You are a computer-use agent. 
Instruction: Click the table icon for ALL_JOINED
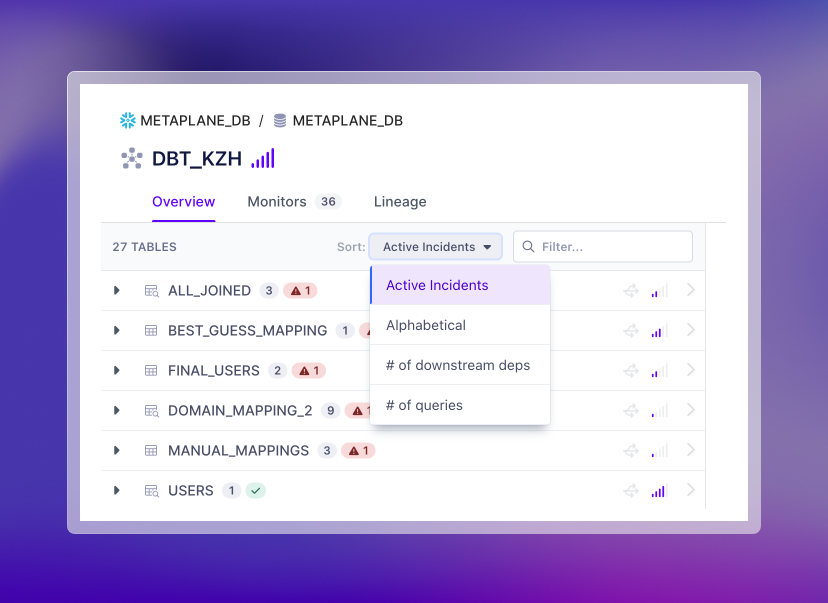click(152, 291)
